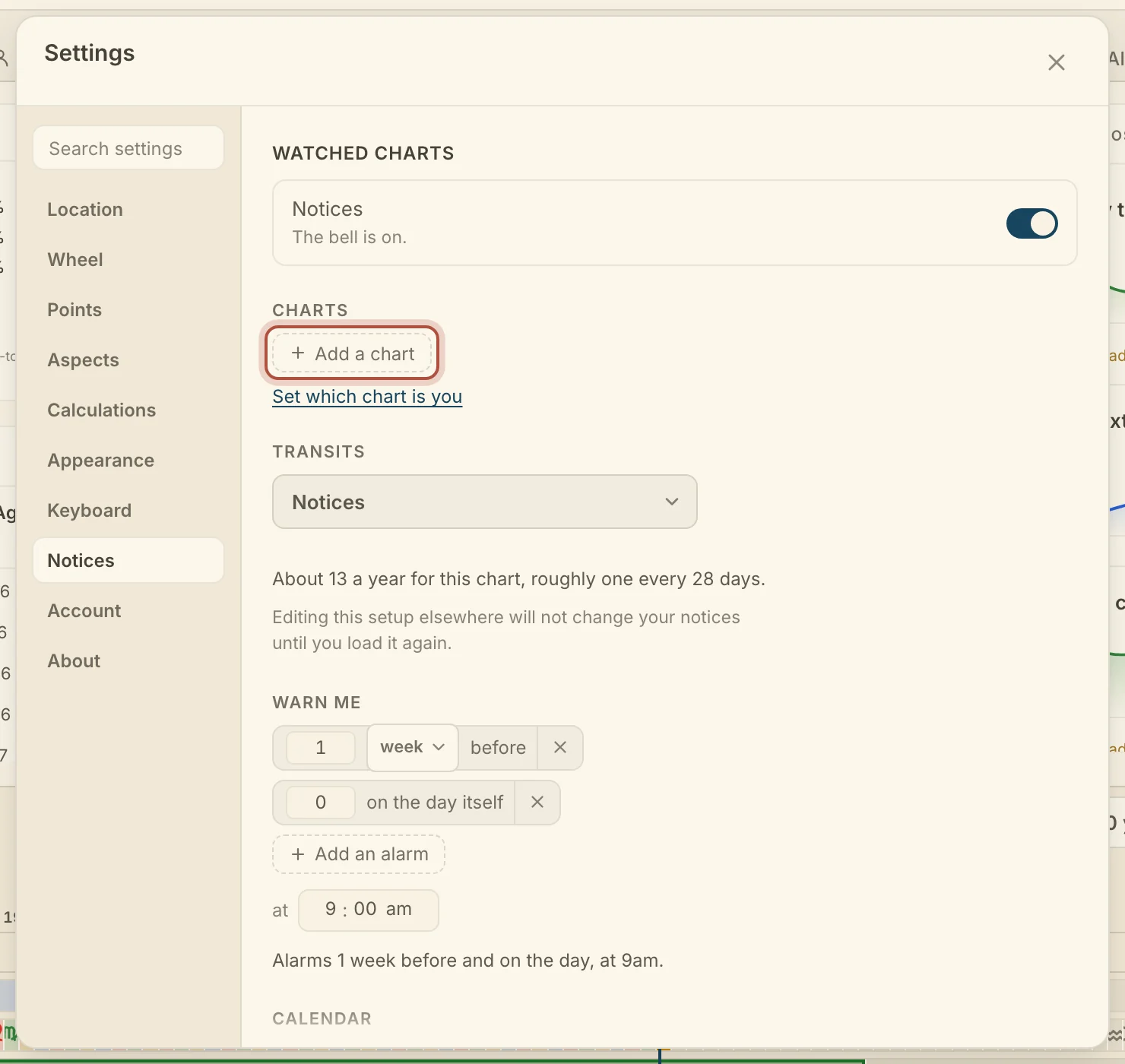Edit the alarm count field showing 0
Screen dimensions: 1125x1064
(x=321, y=803)
